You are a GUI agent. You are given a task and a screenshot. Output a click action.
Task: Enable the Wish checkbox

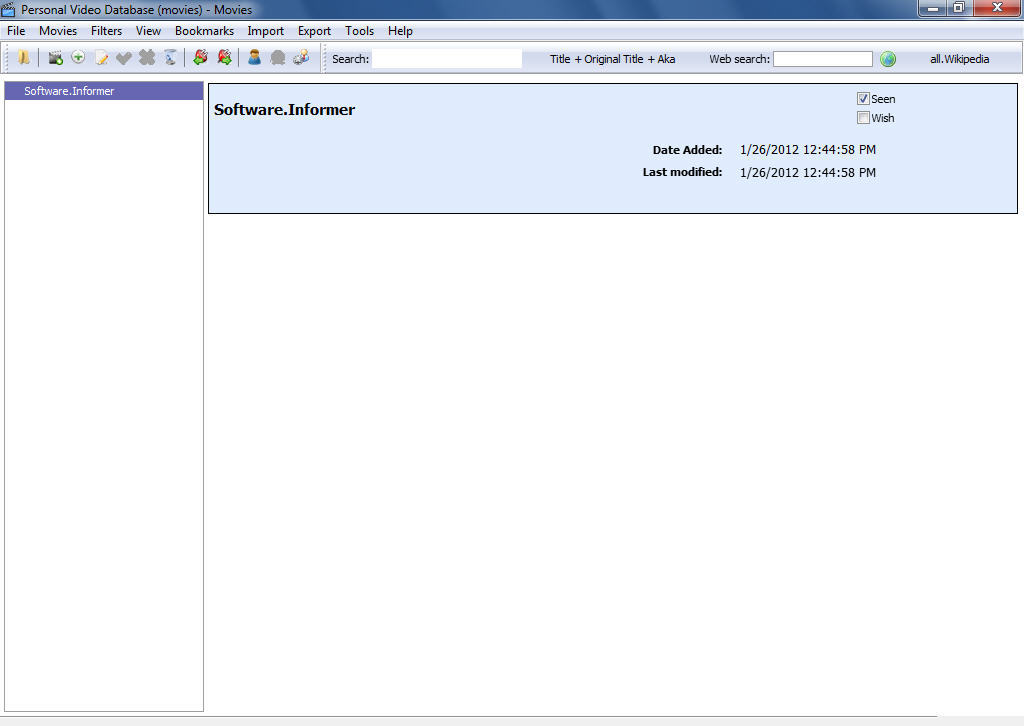[x=863, y=118]
